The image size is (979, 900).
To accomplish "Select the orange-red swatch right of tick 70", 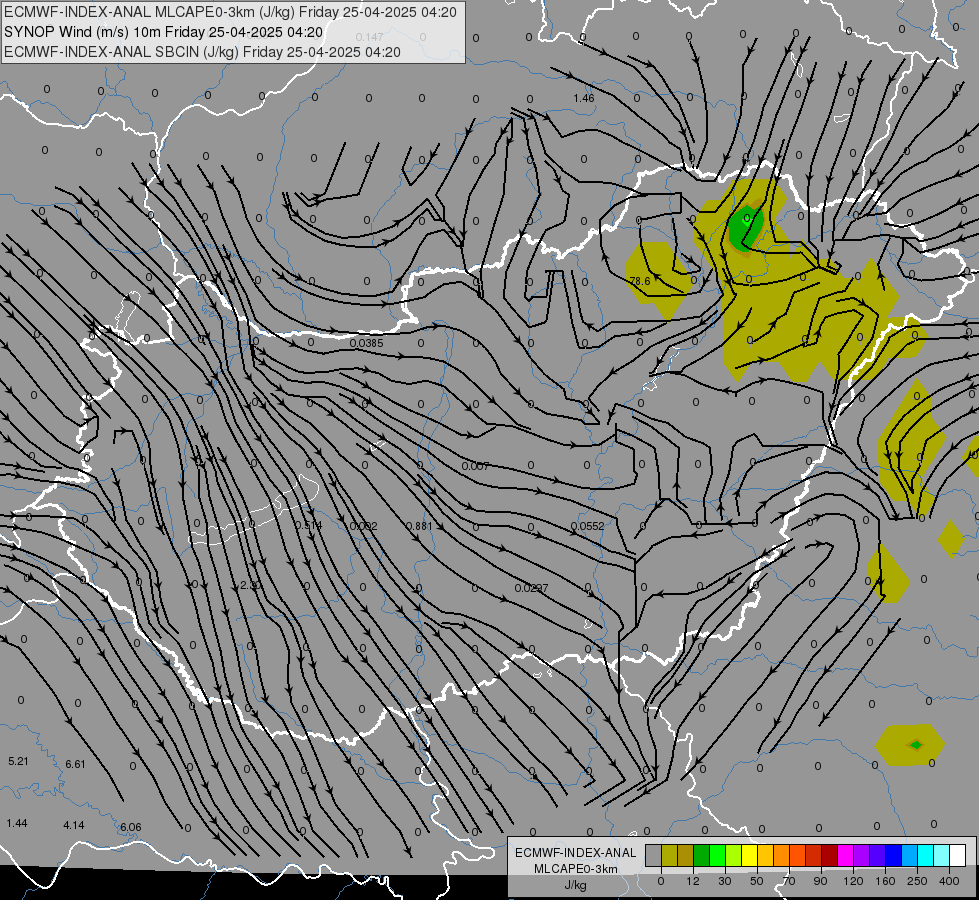I will coord(797,855).
